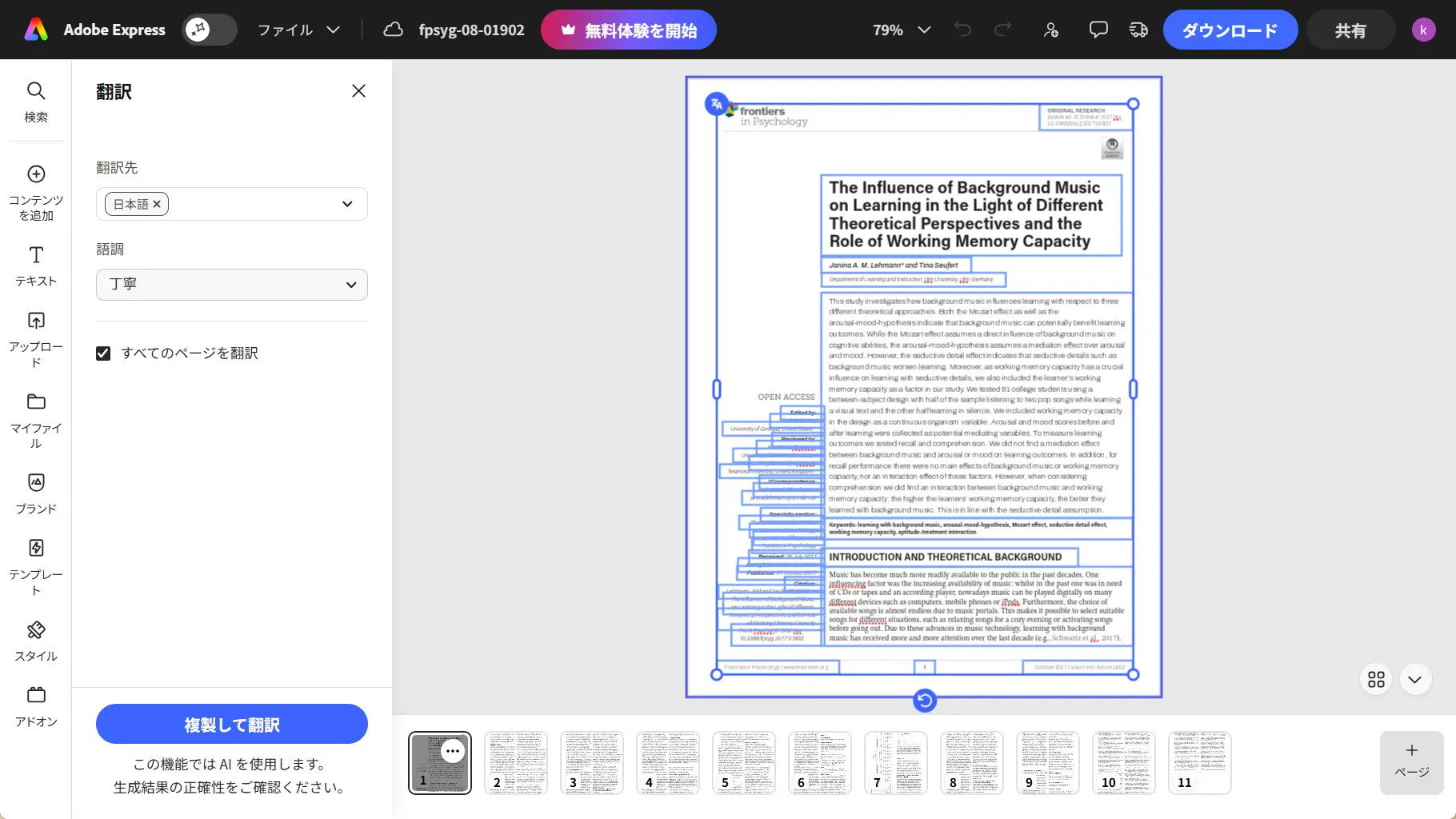Select page 5 thumbnail
Viewport: 1456px width, 819px height.
[744, 763]
